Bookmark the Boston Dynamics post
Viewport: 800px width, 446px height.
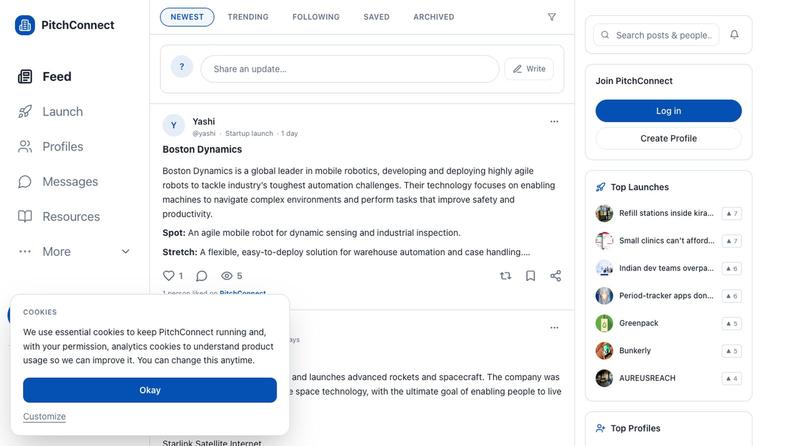(x=531, y=276)
